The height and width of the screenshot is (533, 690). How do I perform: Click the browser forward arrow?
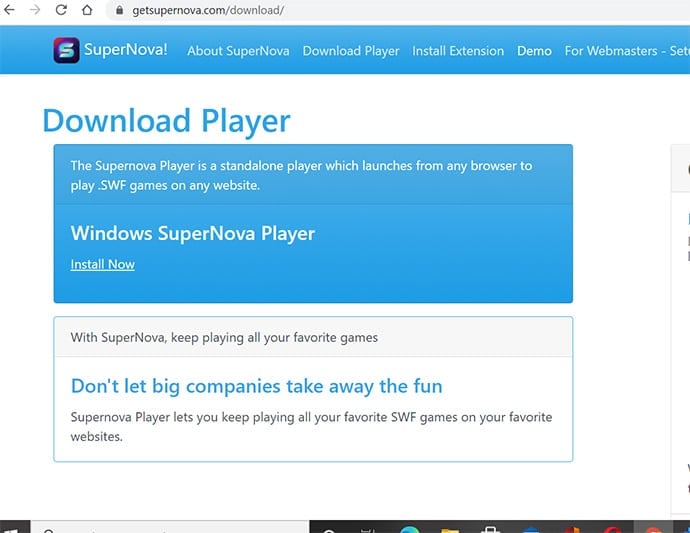[35, 10]
